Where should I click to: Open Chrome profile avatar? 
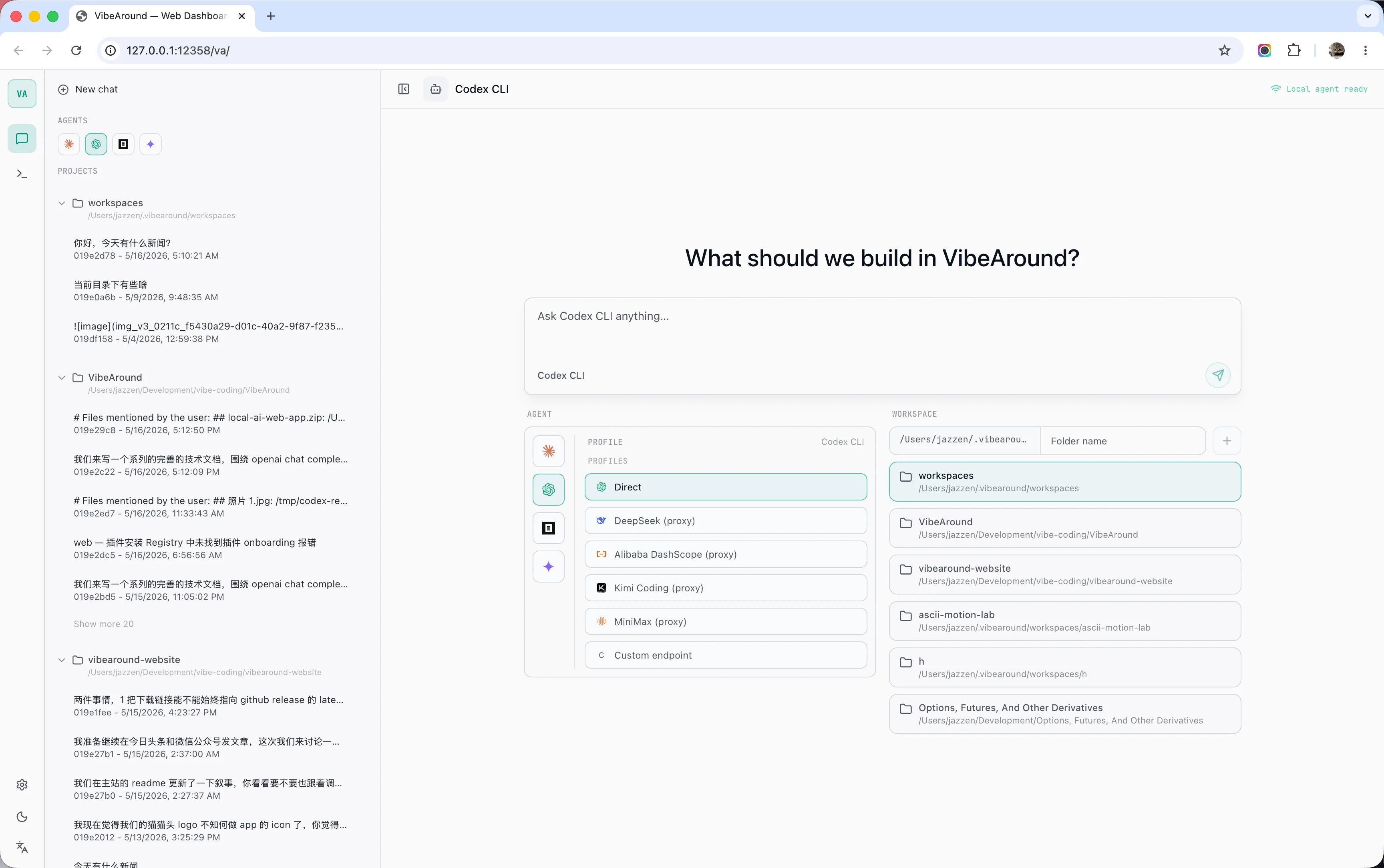[1336, 50]
